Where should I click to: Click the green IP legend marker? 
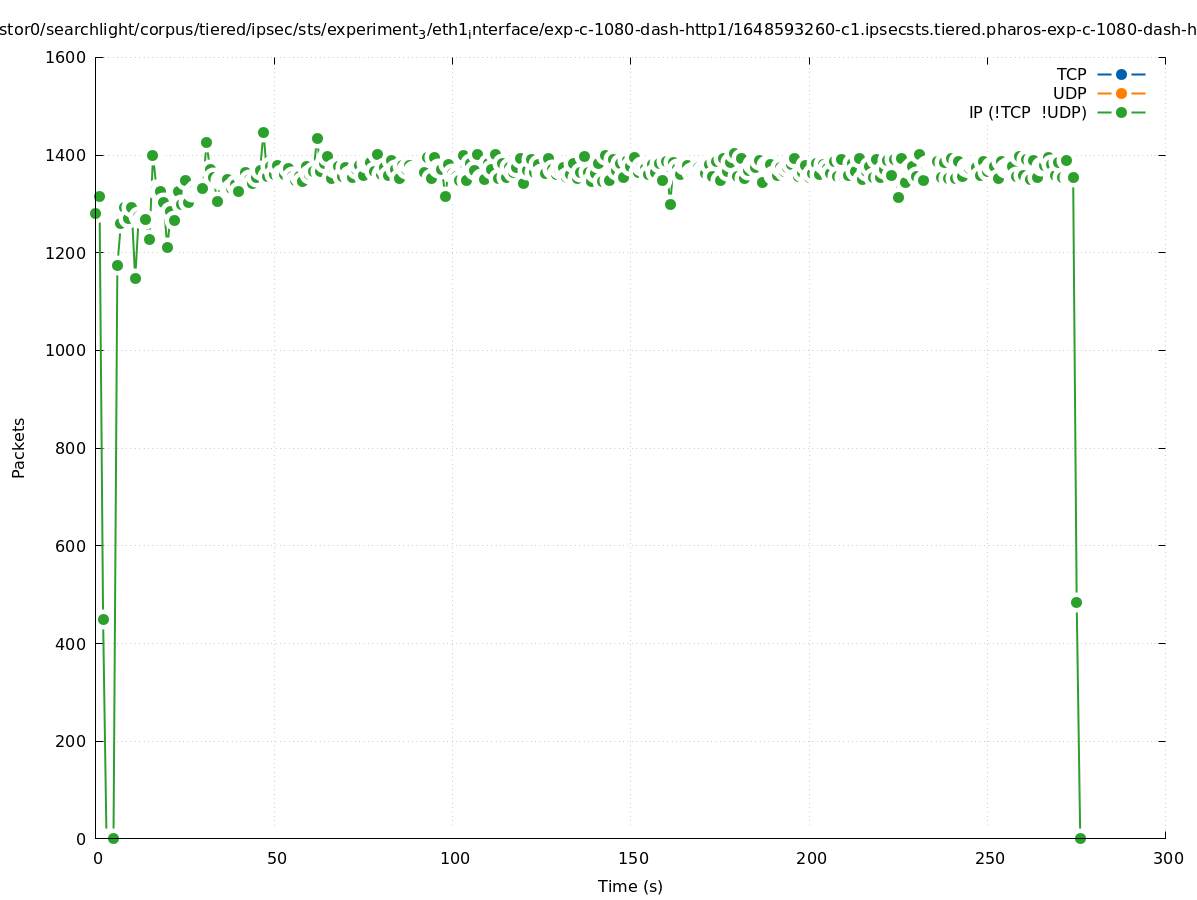click(1121, 112)
